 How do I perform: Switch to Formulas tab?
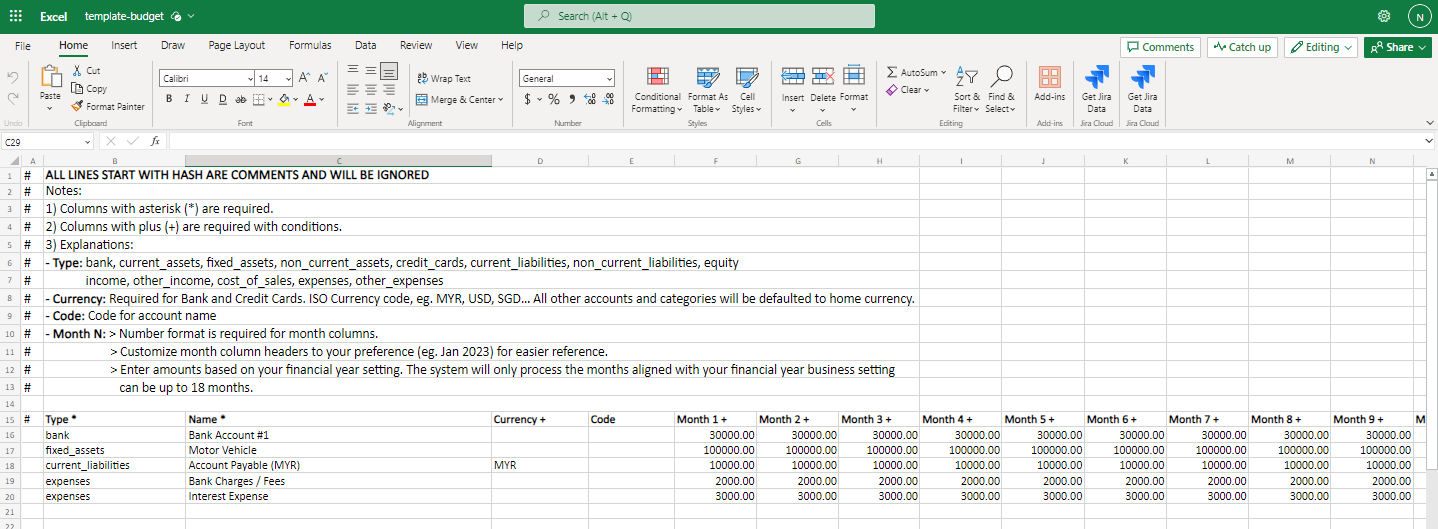(x=310, y=46)
